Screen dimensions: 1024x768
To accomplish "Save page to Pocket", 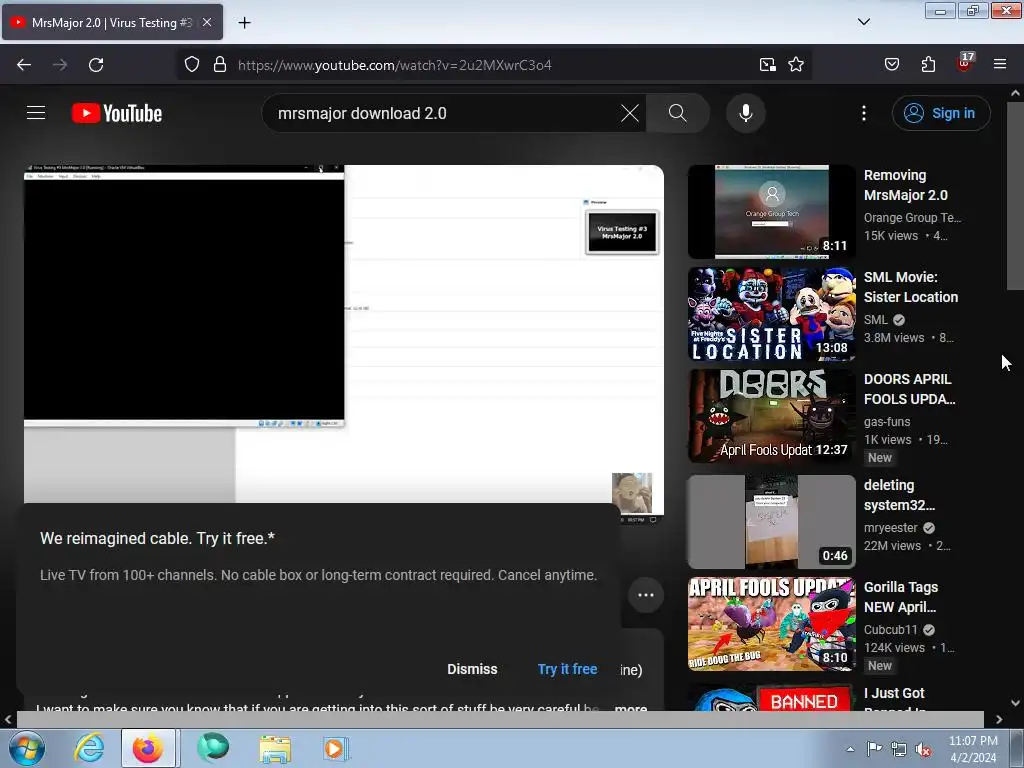I will pyautogui.click(x=891, y=65).
